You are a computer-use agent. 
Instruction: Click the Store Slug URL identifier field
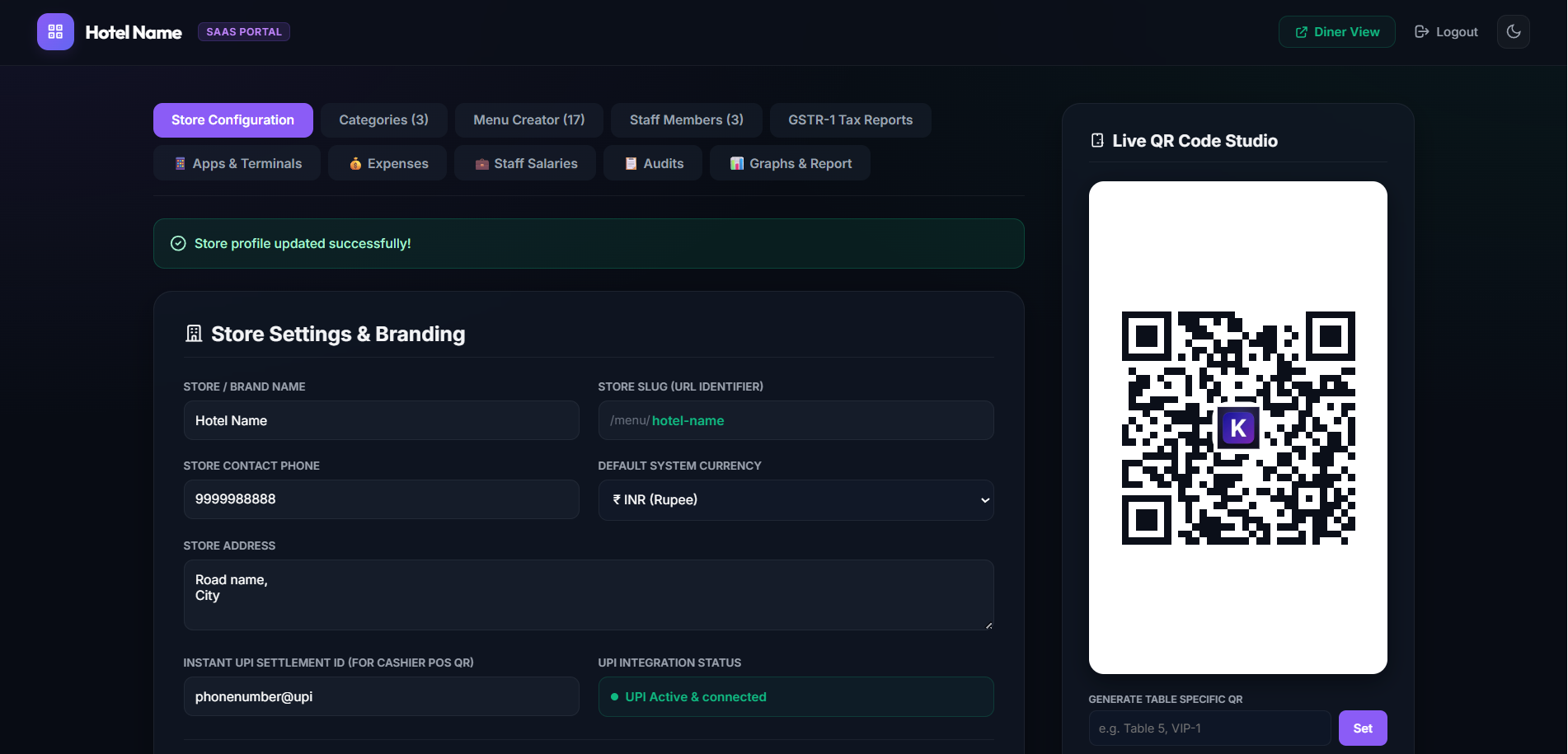[796, 420]
